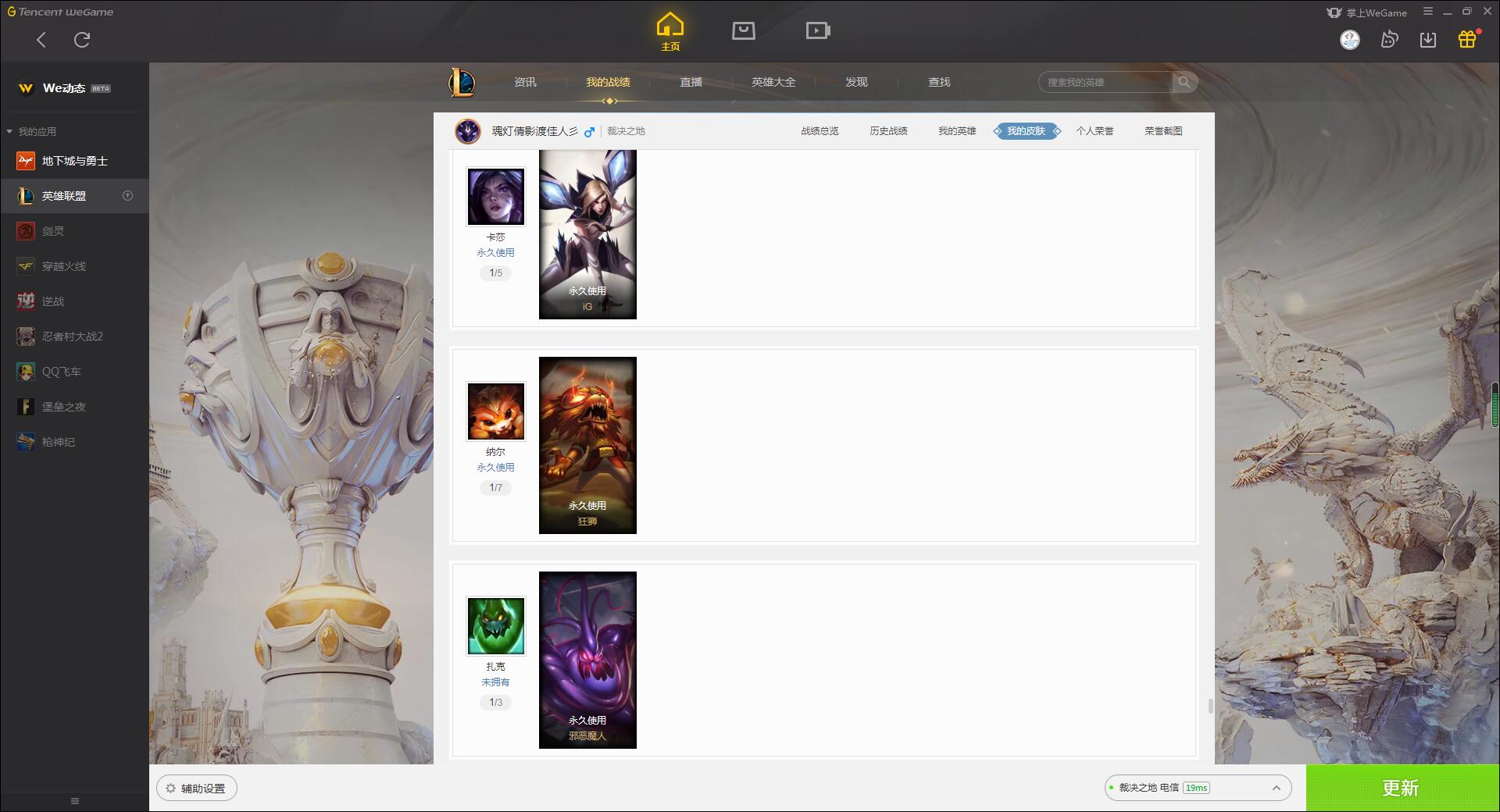The height and width of the screenshot is (812, 1500).
Task: Refresh the page with the reload icon
Action: click(82, 40)
